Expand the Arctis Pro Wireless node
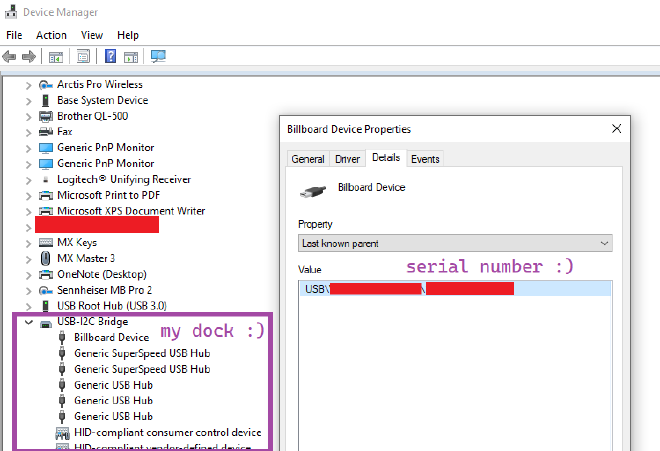660x451 pixels. tap(28, 85)
